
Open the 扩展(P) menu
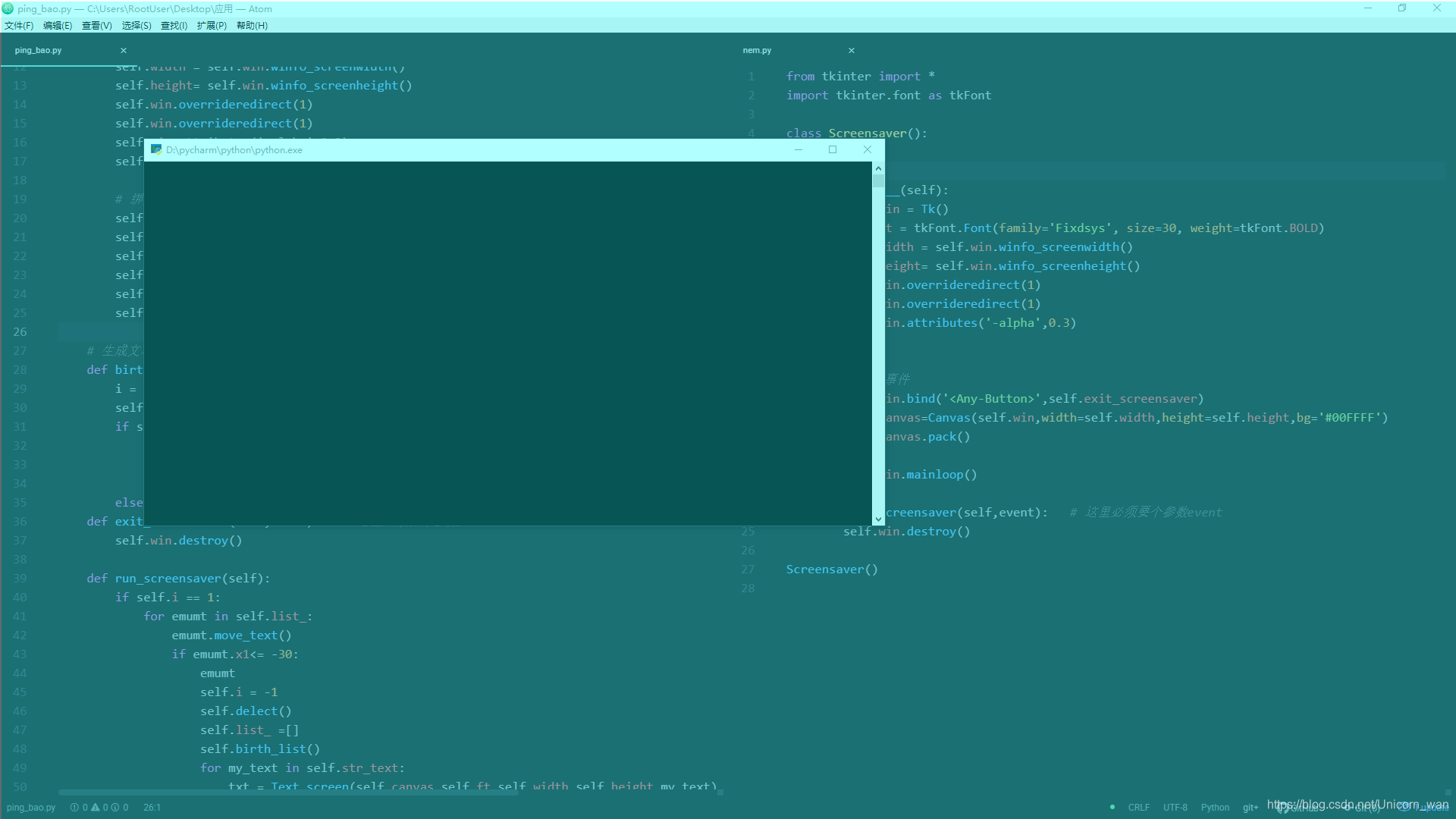[x=212, y=26]
